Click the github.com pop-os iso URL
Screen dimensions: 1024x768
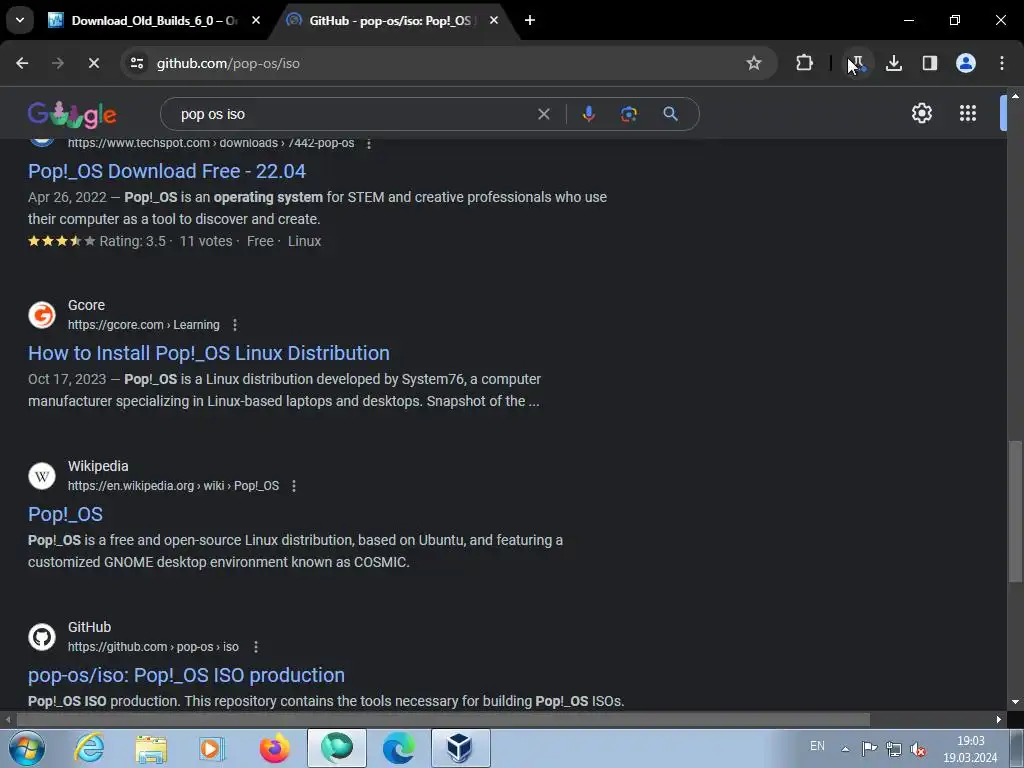coord(153,647)
